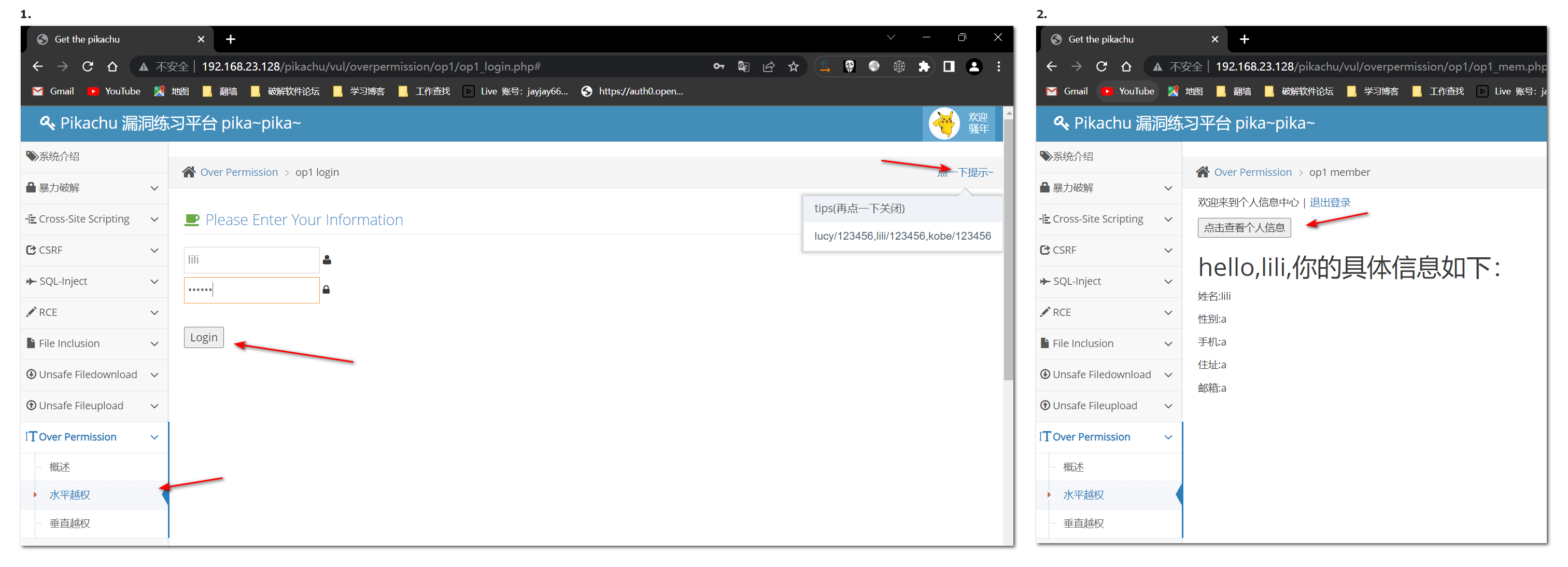Expand SQL-Inject section in first sidebar

coord(94,281)
